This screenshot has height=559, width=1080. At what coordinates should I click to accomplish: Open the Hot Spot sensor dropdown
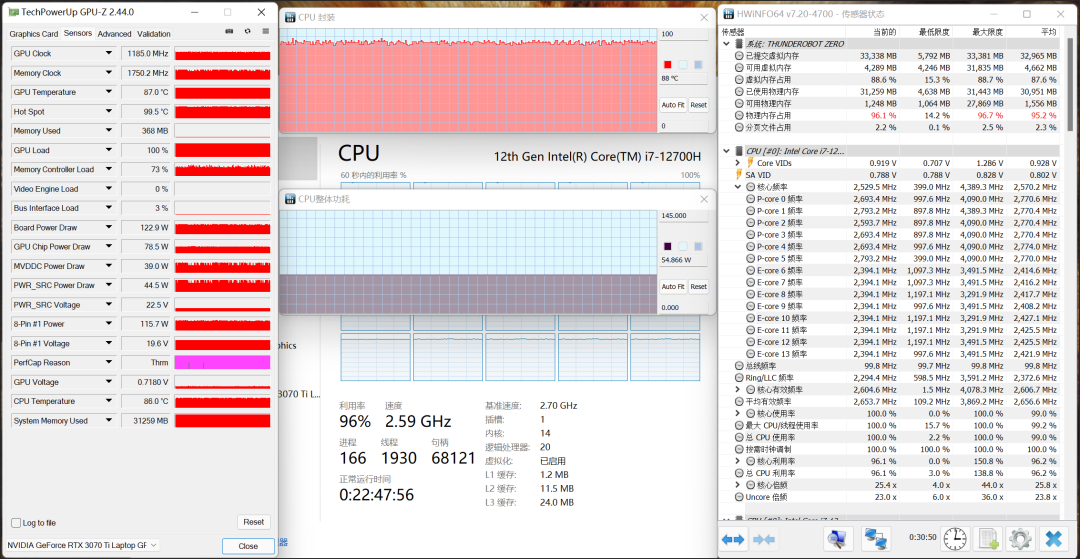[x=108, y=112]
